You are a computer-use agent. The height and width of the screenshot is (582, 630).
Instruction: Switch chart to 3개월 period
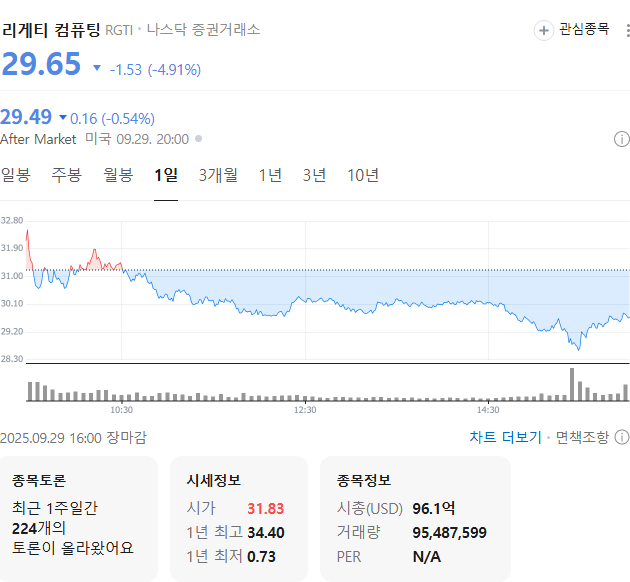pyautogui.click(x=218, y=175)
